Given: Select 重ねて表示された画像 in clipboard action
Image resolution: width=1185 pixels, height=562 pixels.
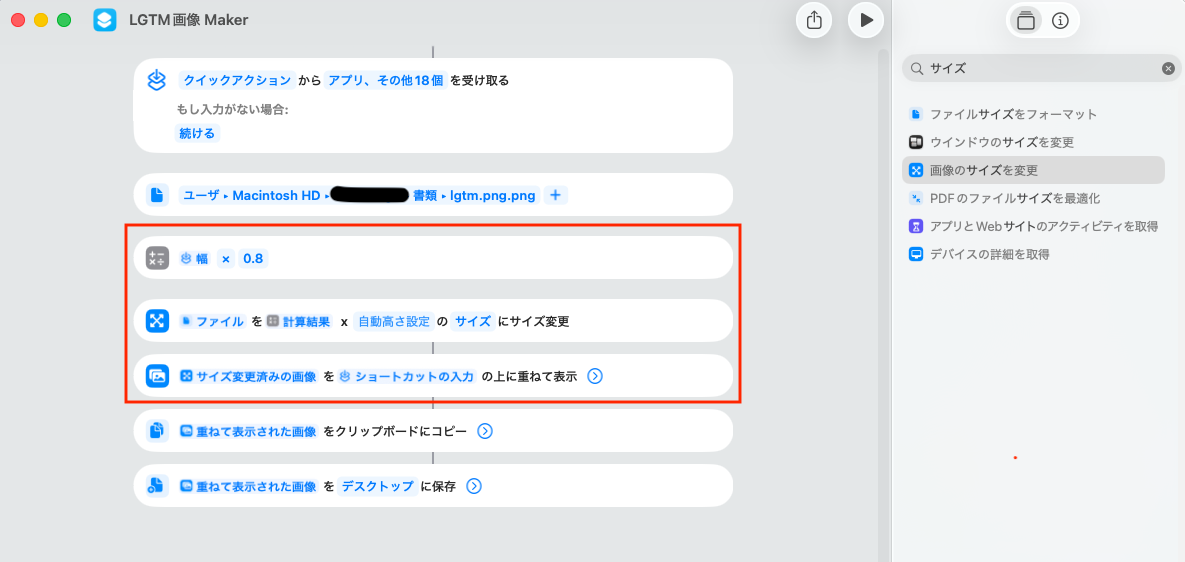Looking at the screenshot, I should pyautogui.click(x=249, y=431).
